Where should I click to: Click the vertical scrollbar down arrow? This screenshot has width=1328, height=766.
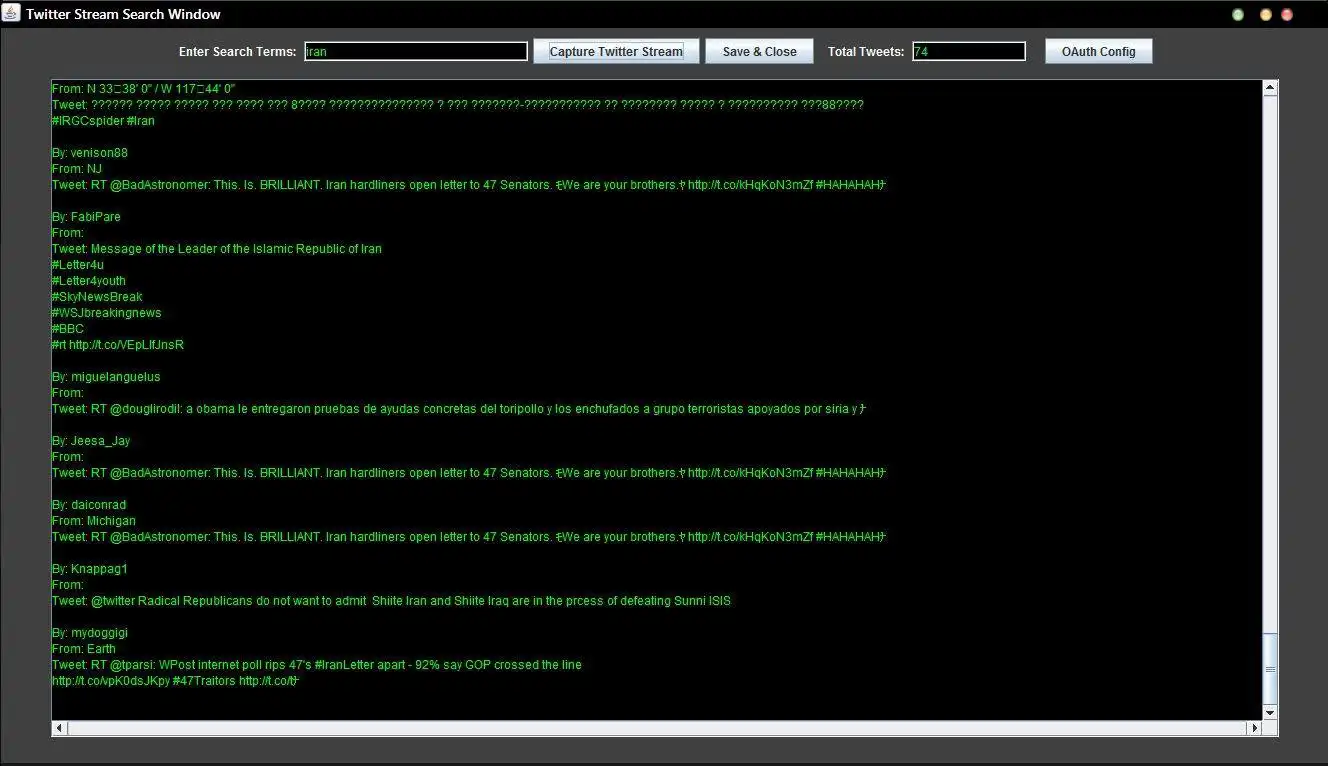tap(1270, 713)
